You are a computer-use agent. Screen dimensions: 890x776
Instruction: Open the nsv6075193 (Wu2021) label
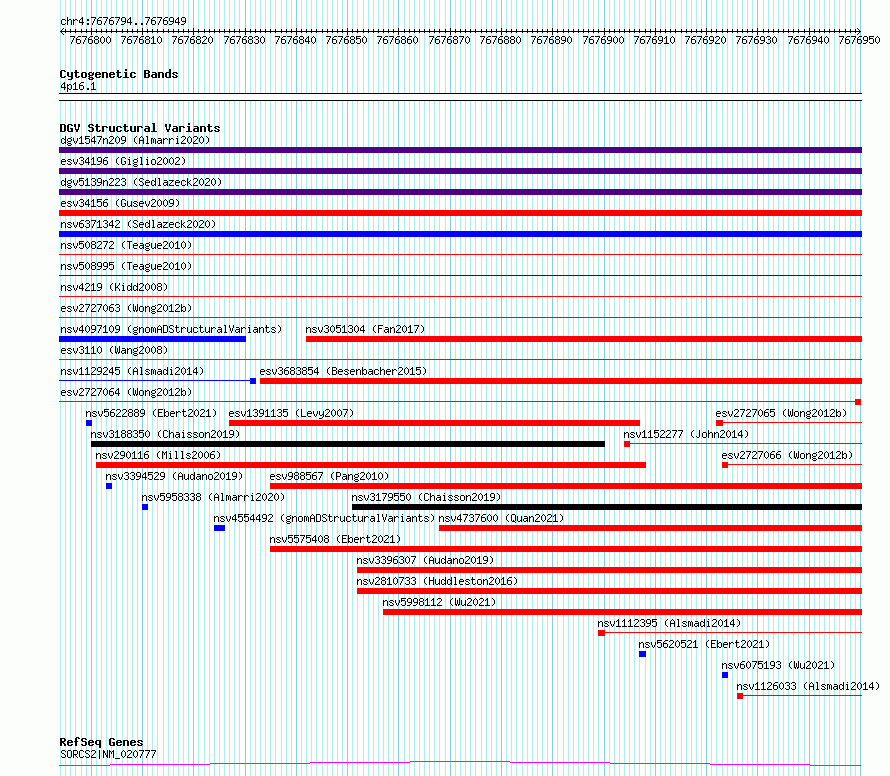click(x=778, y=665)
